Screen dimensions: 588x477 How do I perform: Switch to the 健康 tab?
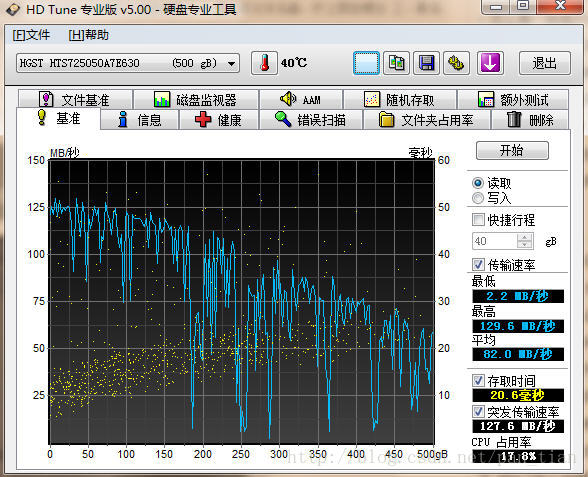[219, 120]
